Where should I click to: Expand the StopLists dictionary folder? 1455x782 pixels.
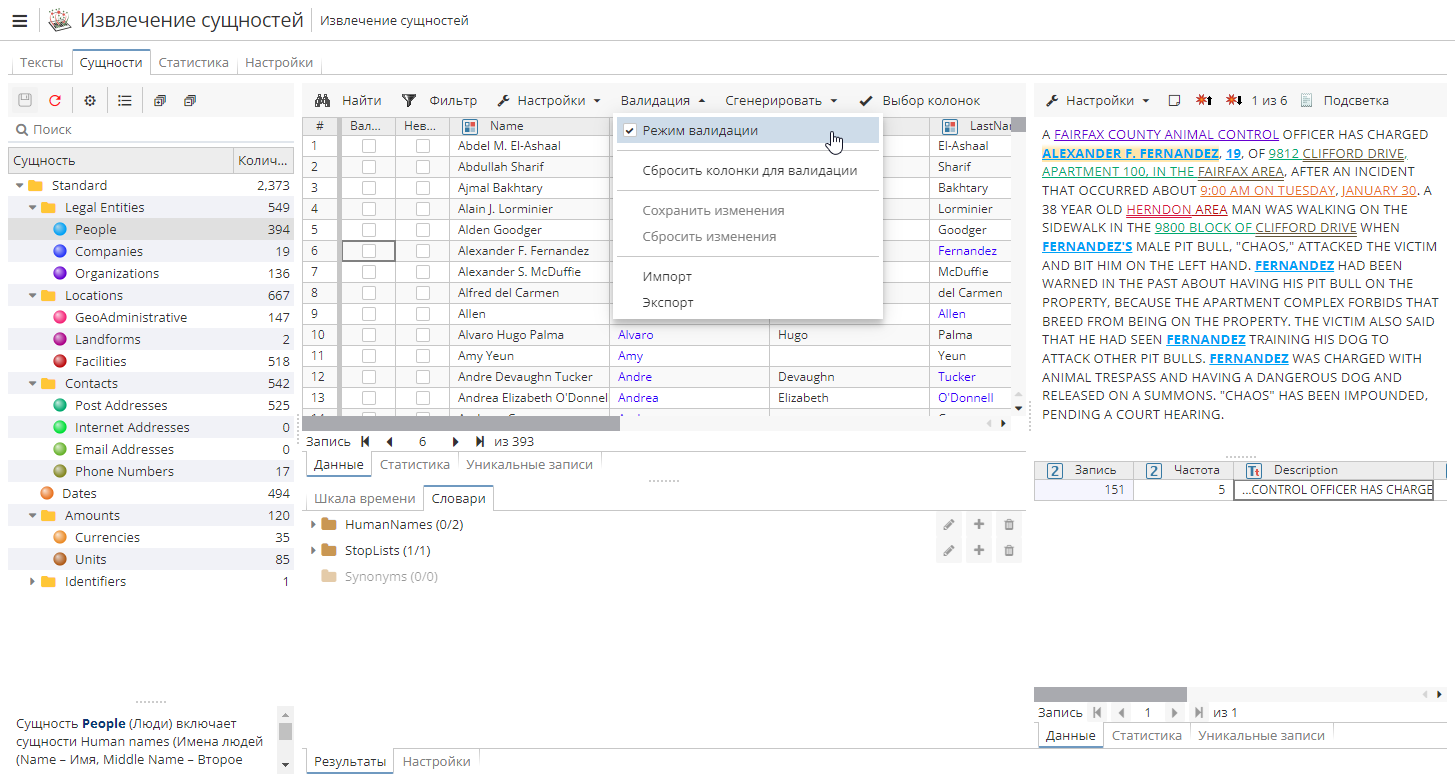click(x=313, y=551)
